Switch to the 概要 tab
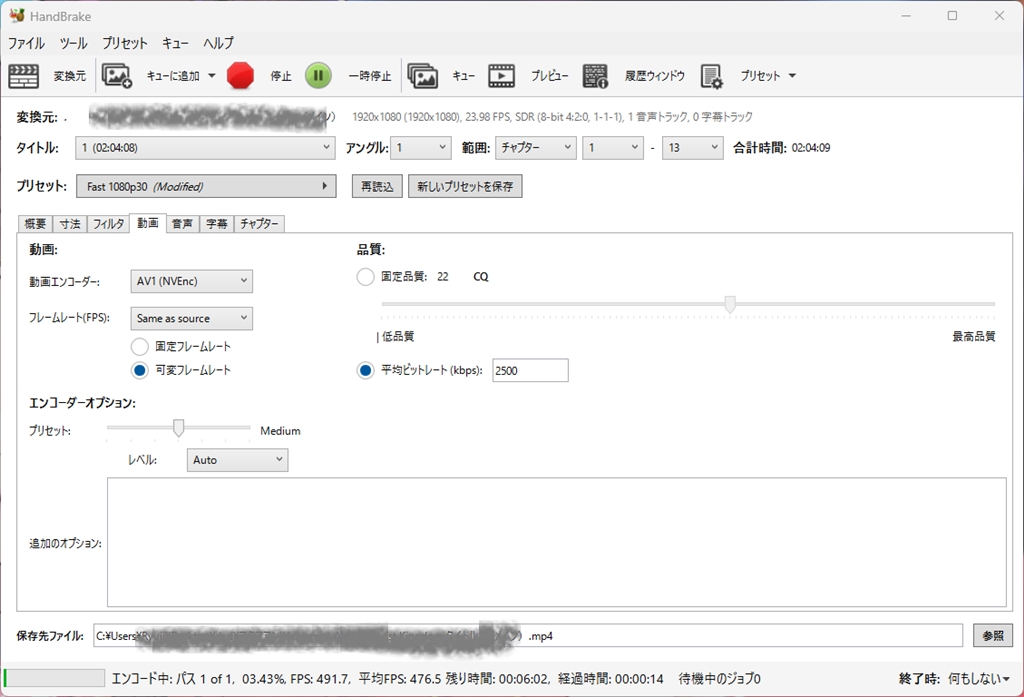This screenshot has width=1024, height=697. pyautogui.click(x=35, y=224)
